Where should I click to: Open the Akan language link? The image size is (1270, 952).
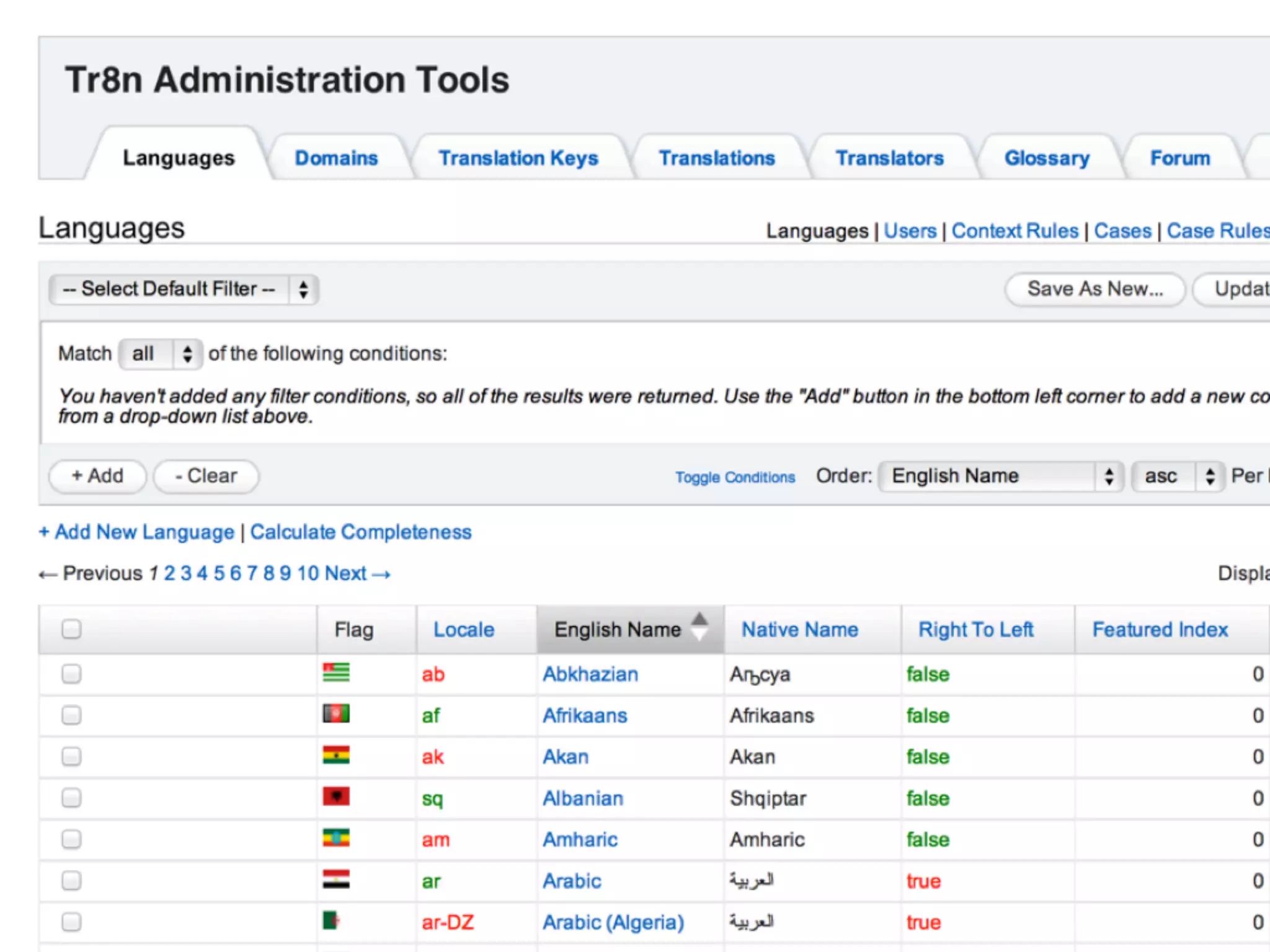point(566,757)
